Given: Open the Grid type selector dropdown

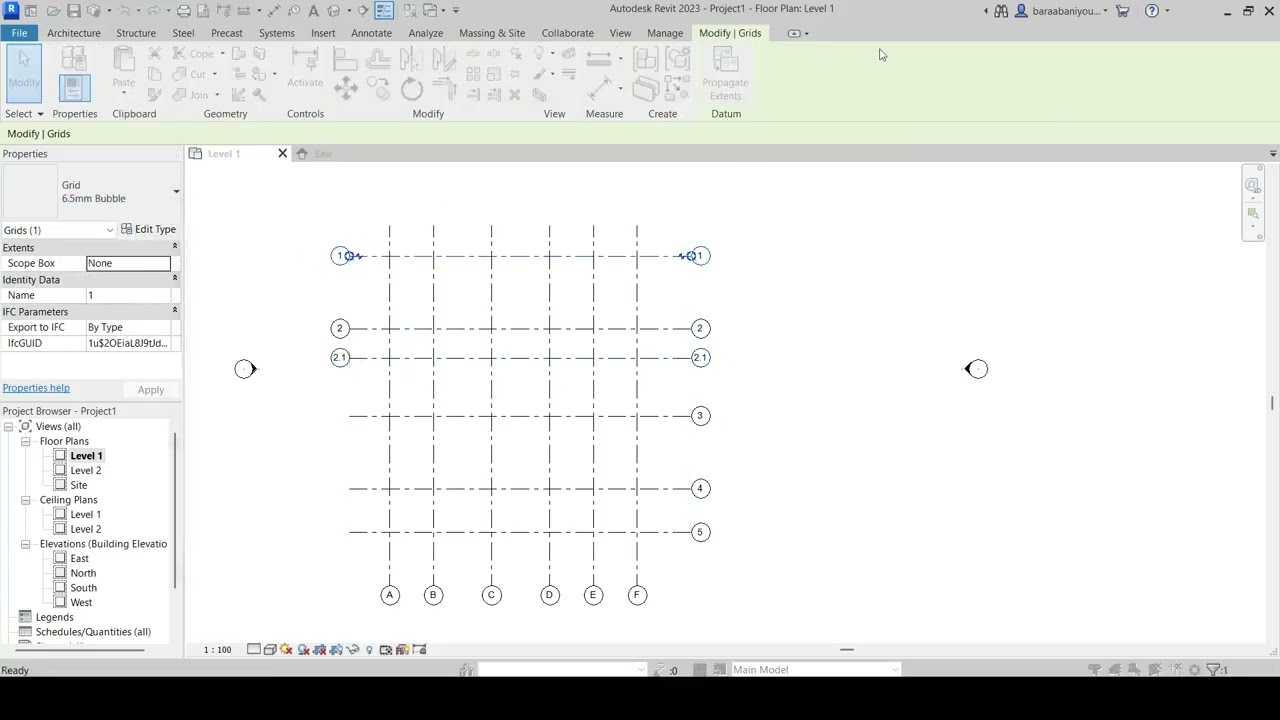Looking at the screenshot, I should [176, 192].
